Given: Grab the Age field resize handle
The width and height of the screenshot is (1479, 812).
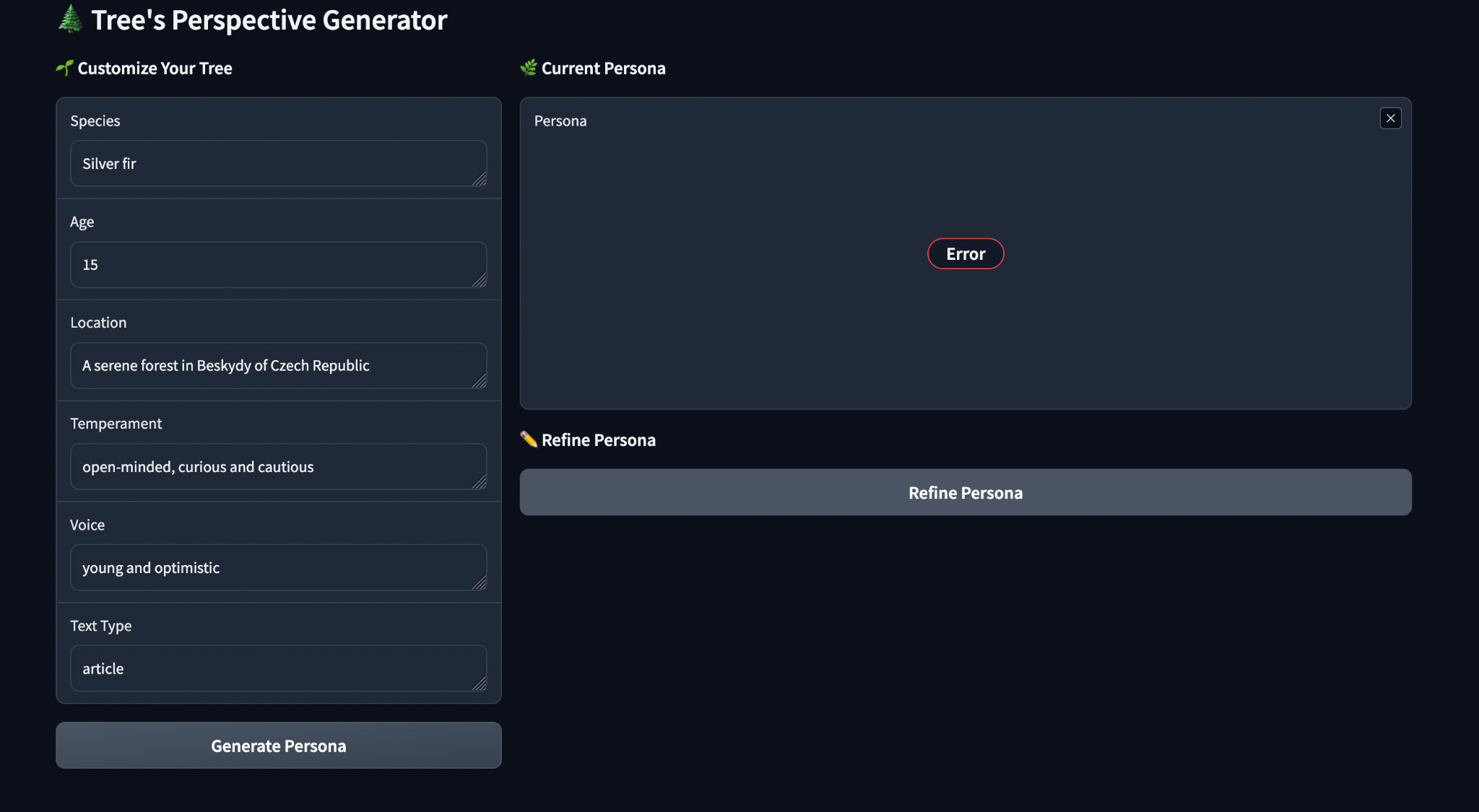Looking at the screenshot, I should click(480, 280).
